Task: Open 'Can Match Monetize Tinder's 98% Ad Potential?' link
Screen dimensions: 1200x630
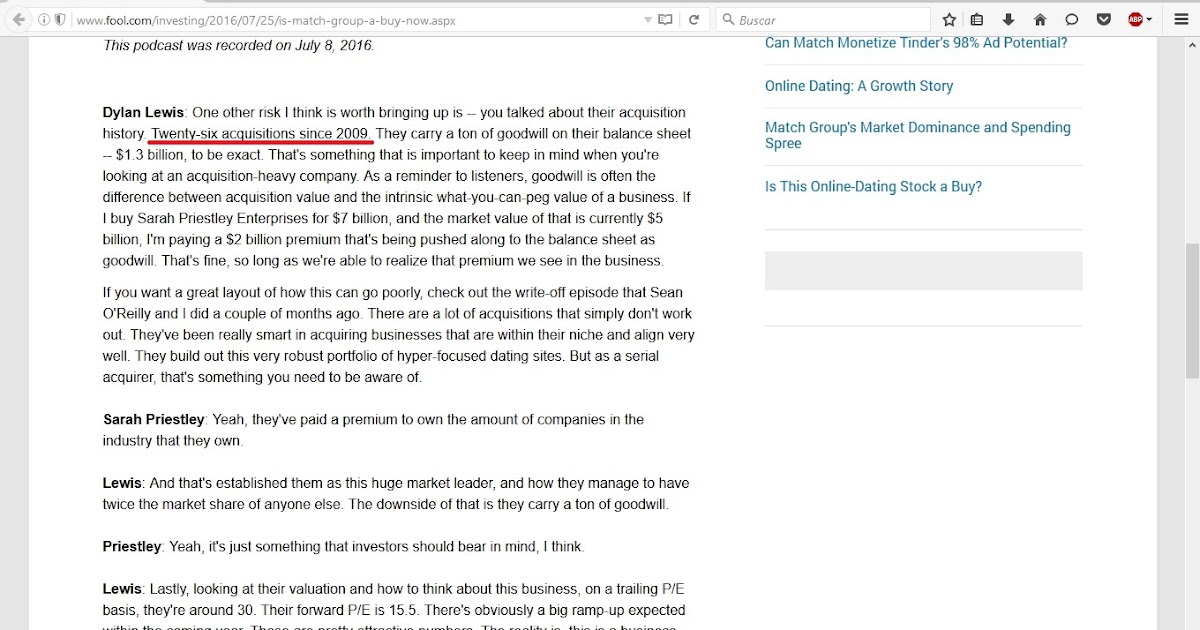Action: point(916,43)
